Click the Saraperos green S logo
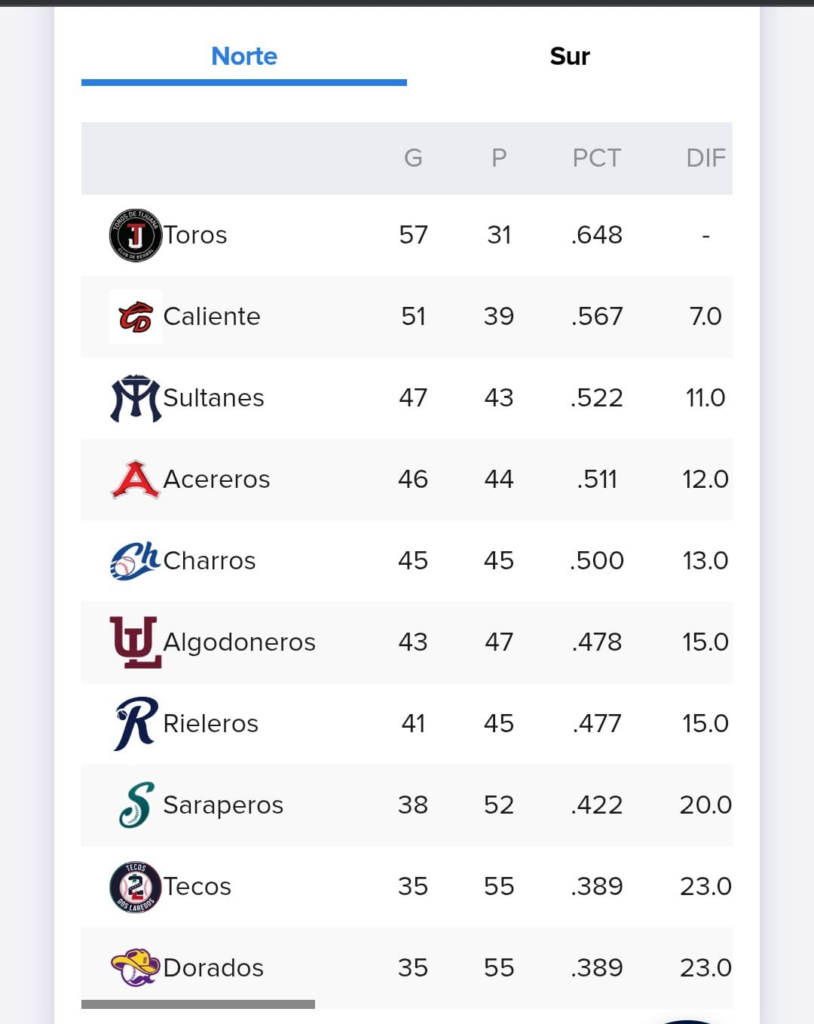The width and height of the screenshot is (814, 1024). click(136, 805)
